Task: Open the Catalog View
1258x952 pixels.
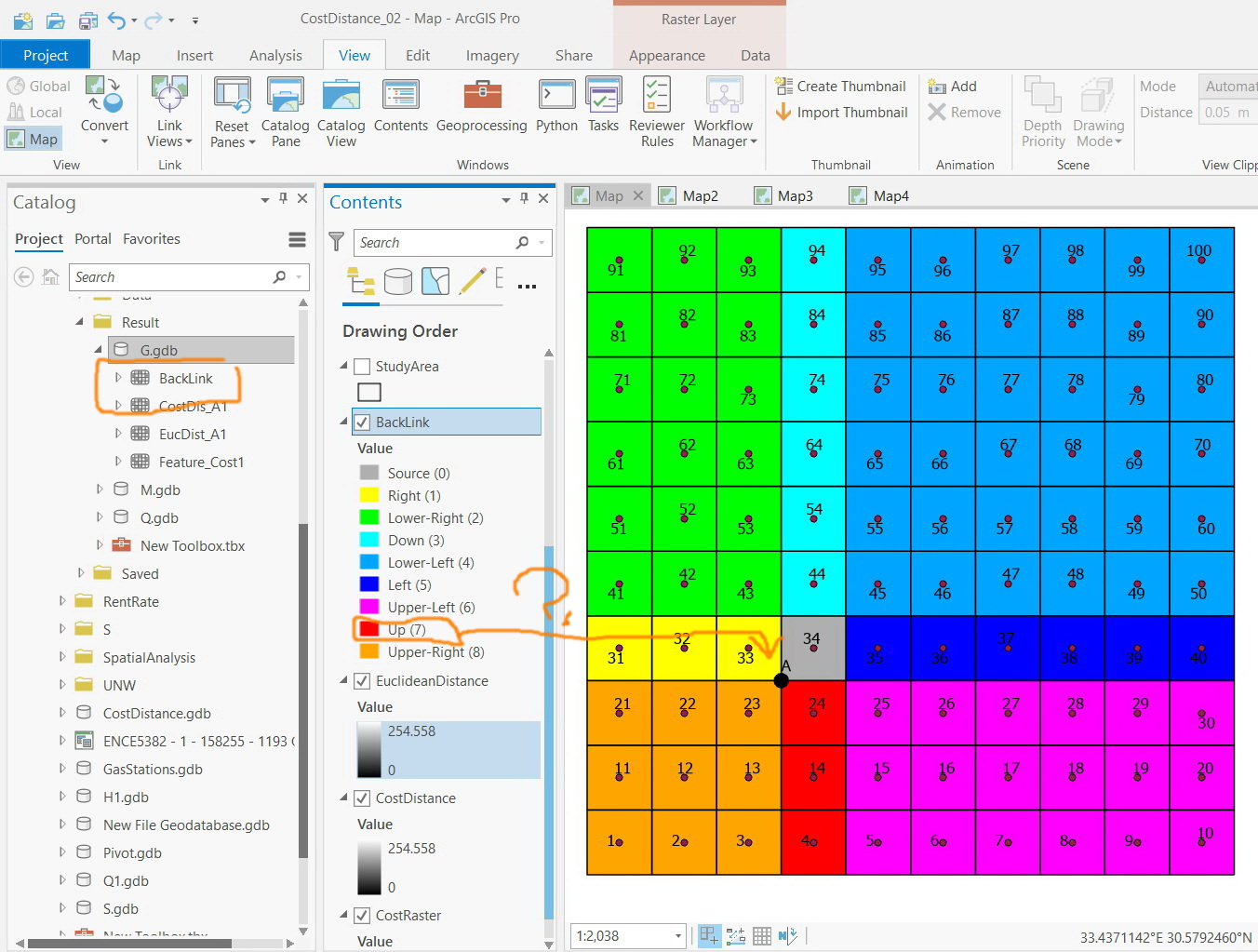Action: point(341,112)
